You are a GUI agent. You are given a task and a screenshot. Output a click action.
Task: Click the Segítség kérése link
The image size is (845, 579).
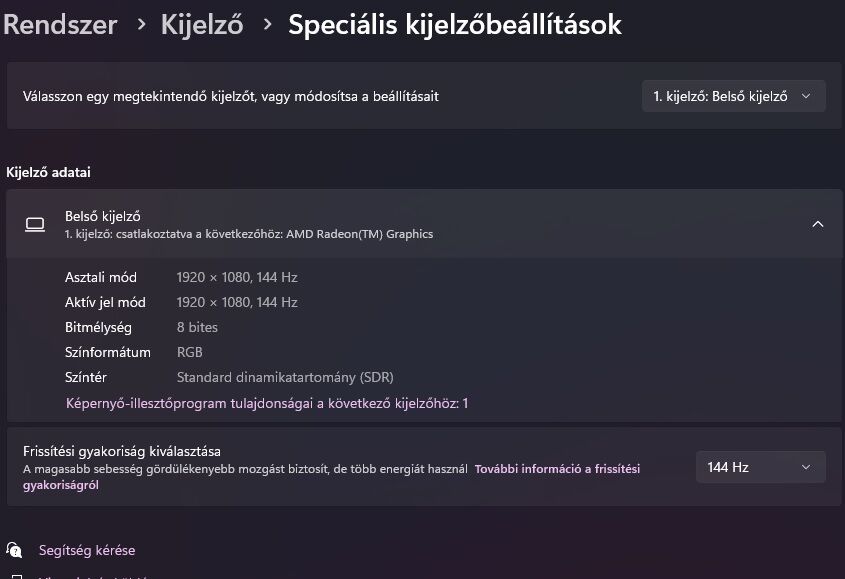pos(87,550)
